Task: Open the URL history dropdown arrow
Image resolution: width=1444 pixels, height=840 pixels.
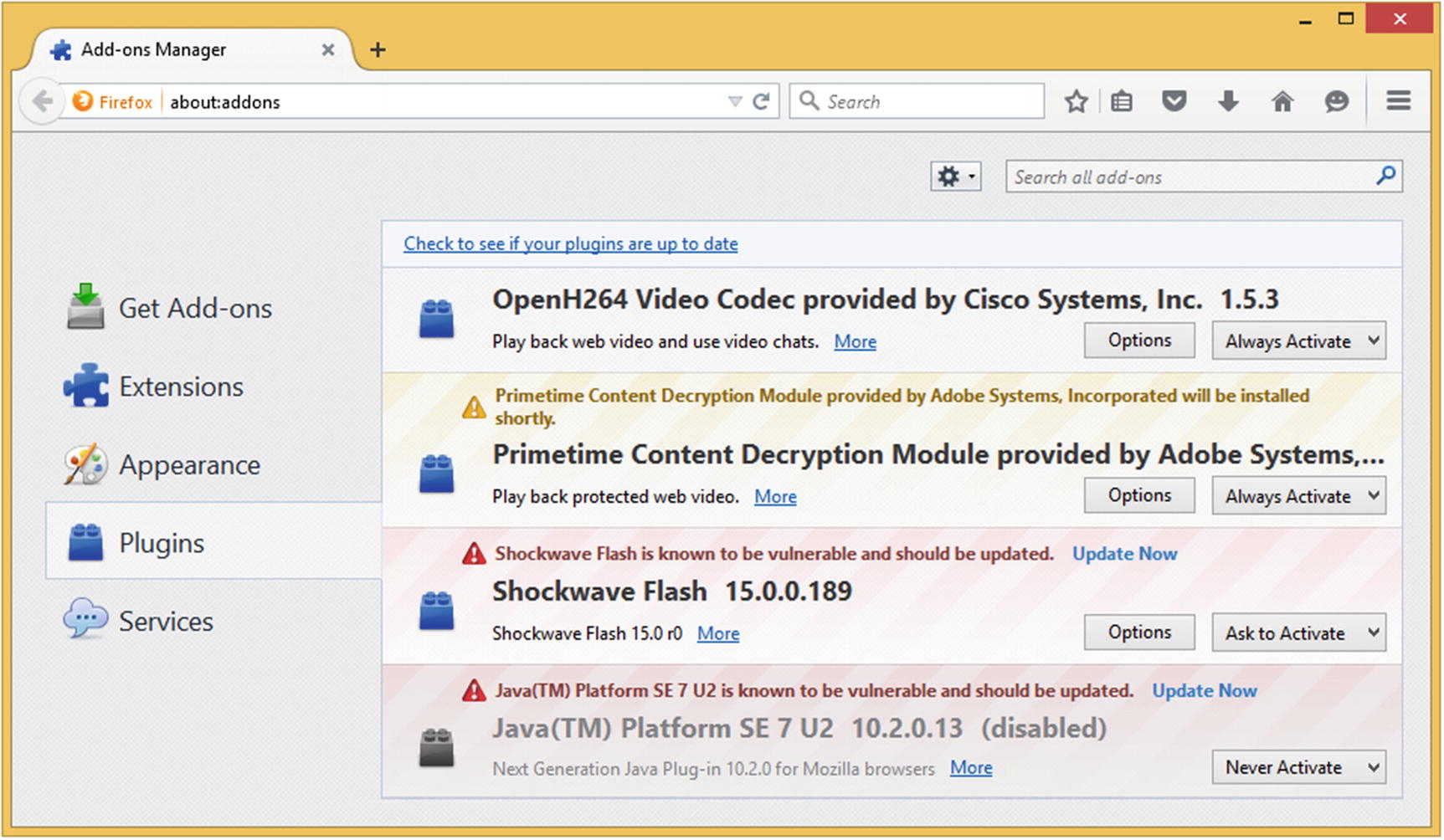Action: pyautogui.click(x=735, y=102)
